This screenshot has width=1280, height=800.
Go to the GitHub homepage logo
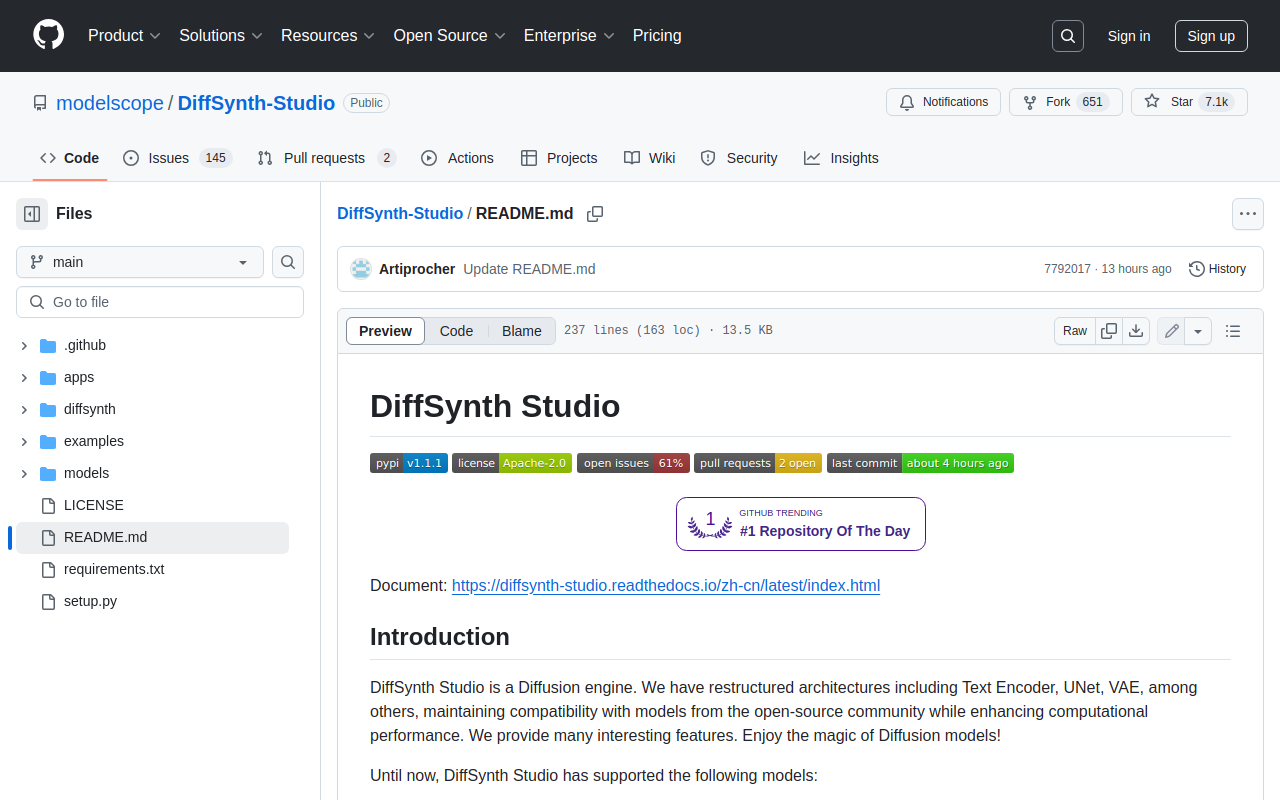click(48, 35)
